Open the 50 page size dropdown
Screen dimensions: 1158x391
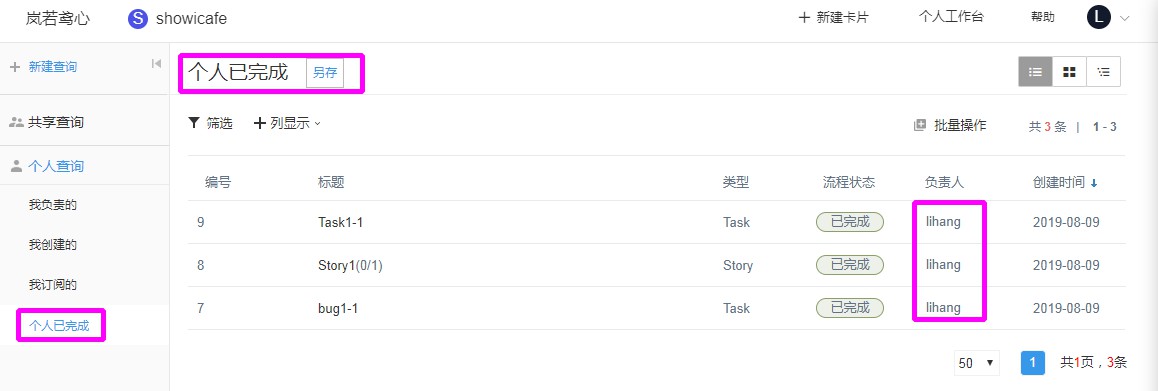pos(976,363)
